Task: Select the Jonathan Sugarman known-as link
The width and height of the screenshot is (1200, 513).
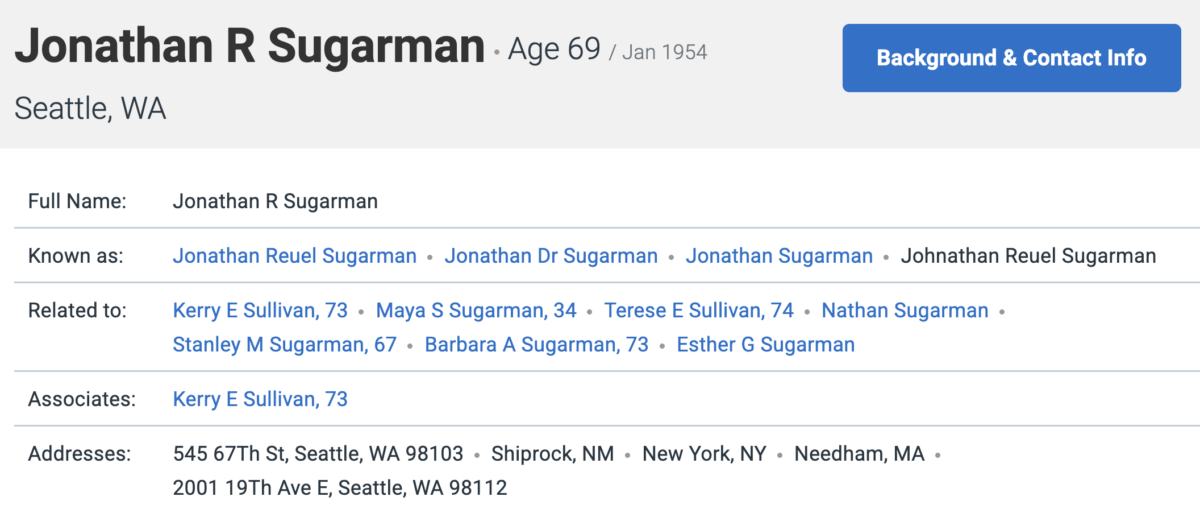Action: coord(779,256)
